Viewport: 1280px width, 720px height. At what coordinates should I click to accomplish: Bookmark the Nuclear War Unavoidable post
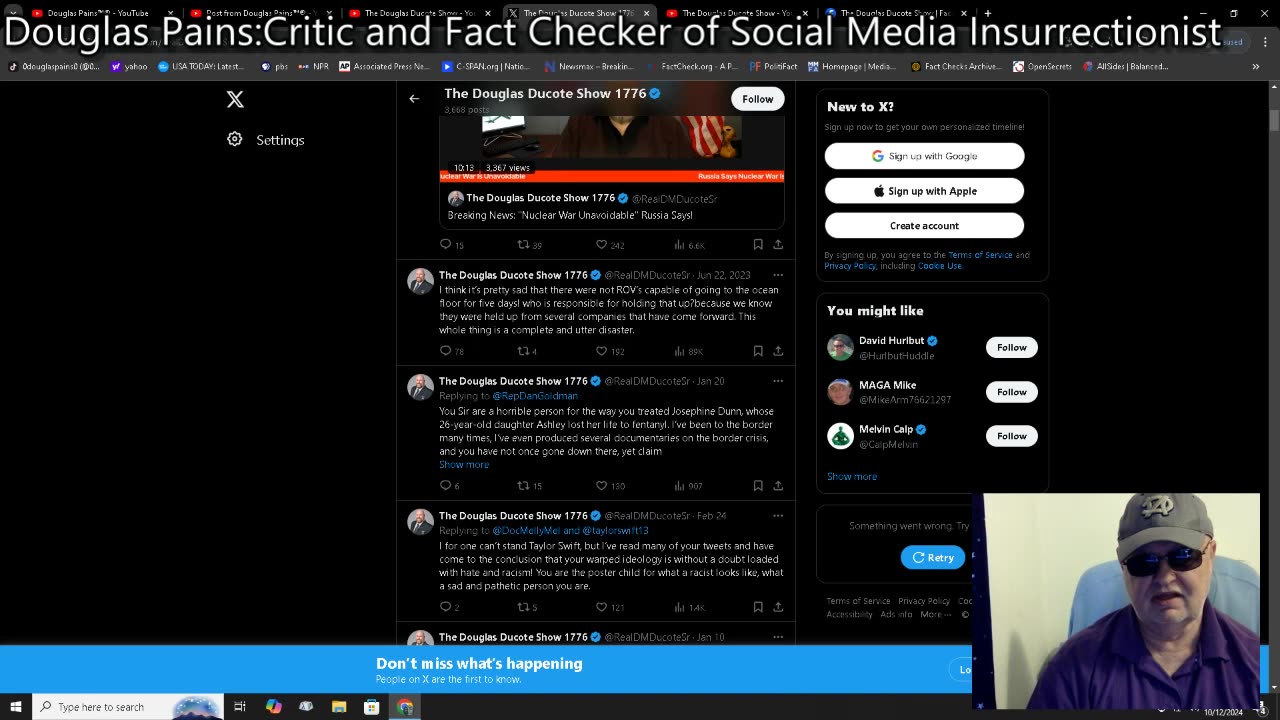pos(758,244)
